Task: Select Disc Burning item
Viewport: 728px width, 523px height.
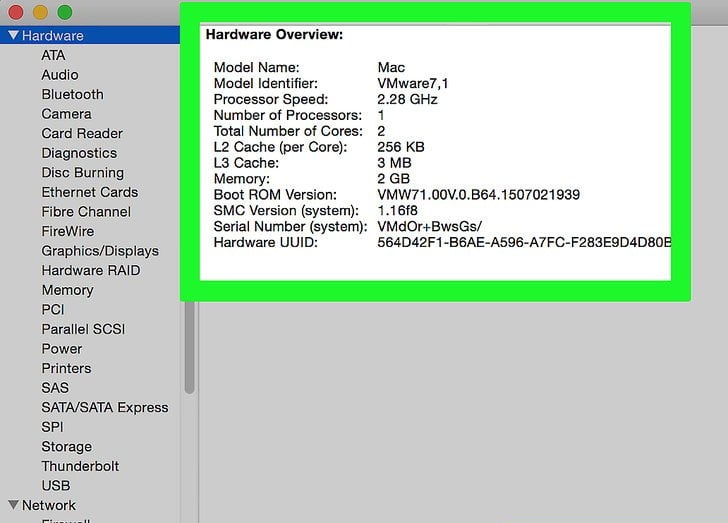Action: pyautogui.click(x=83, y=172)
